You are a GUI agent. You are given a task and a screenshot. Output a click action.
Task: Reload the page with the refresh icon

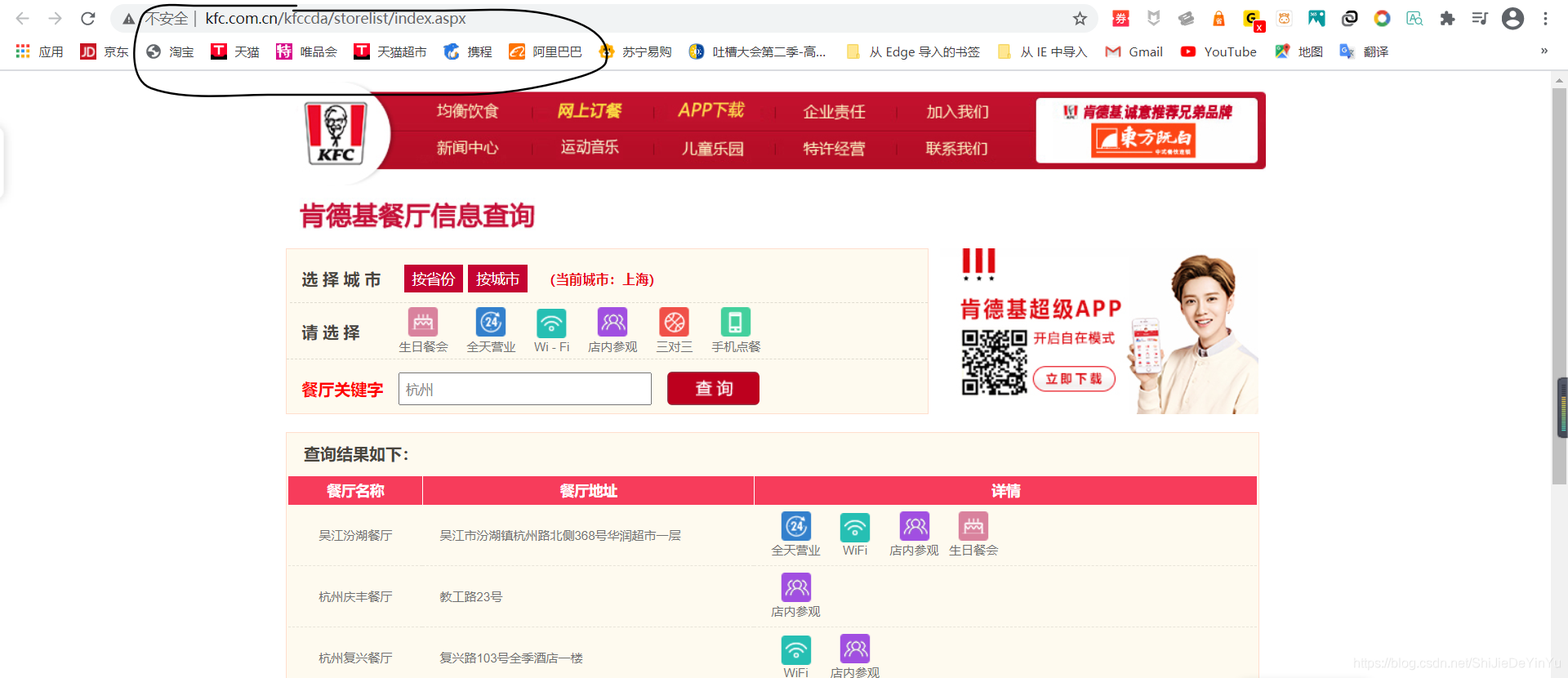(x=88, y=18)
